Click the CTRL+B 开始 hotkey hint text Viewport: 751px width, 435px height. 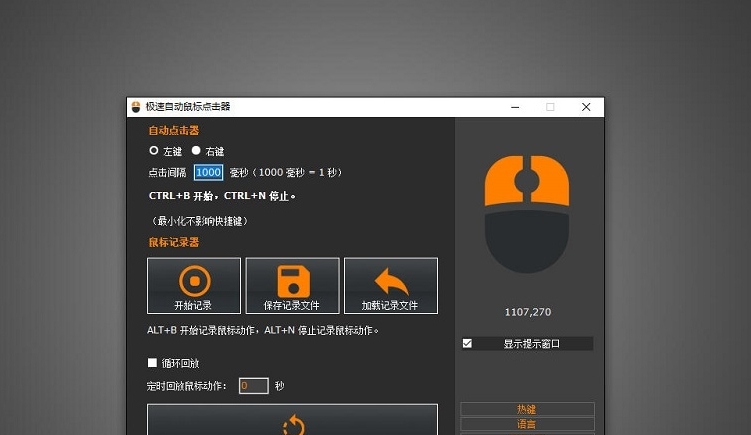(x=222, y=196)
